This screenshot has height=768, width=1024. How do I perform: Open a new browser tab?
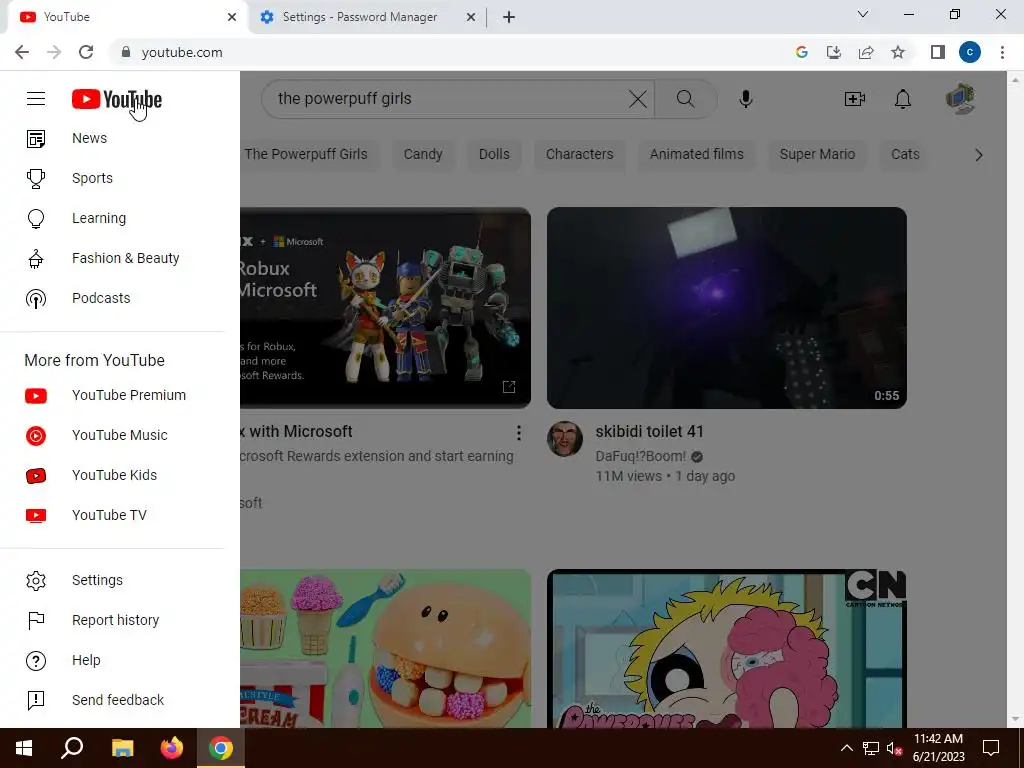tap(509, 17)
